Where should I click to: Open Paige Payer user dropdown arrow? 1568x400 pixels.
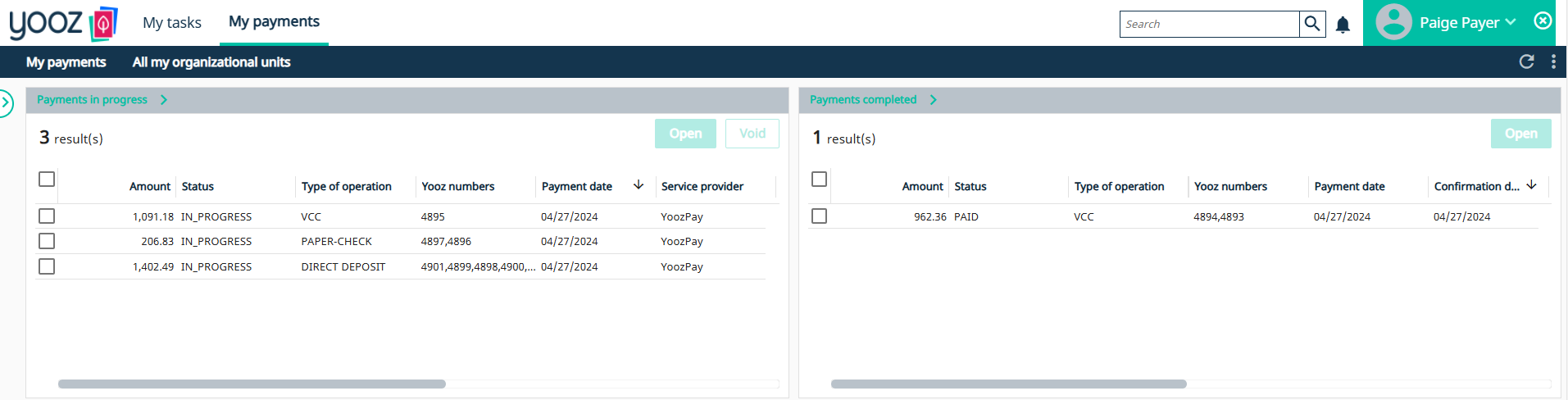coord(1511,22)
